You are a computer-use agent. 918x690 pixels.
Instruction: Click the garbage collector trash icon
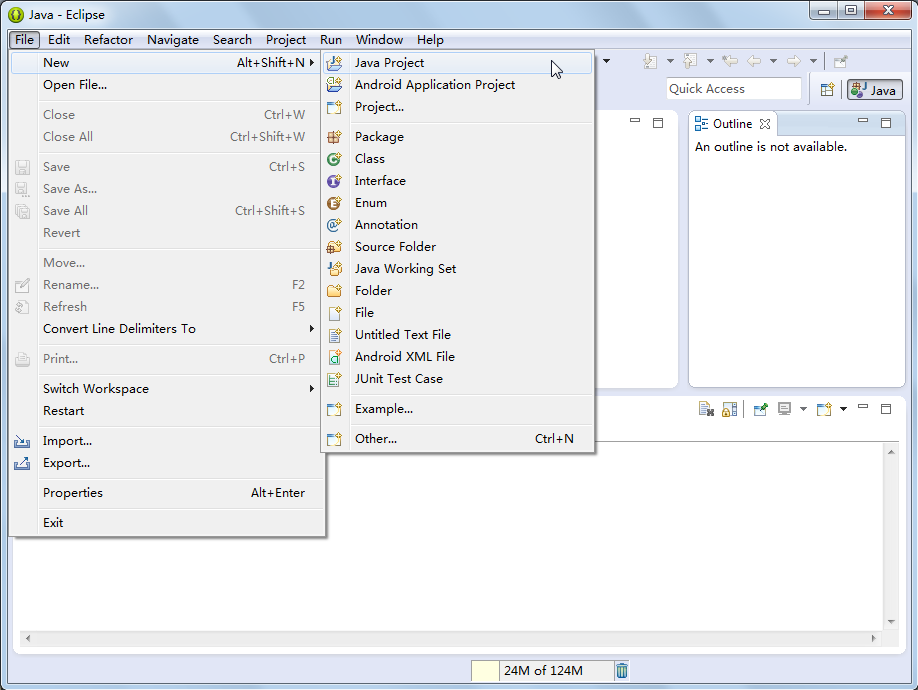point(622,671)
